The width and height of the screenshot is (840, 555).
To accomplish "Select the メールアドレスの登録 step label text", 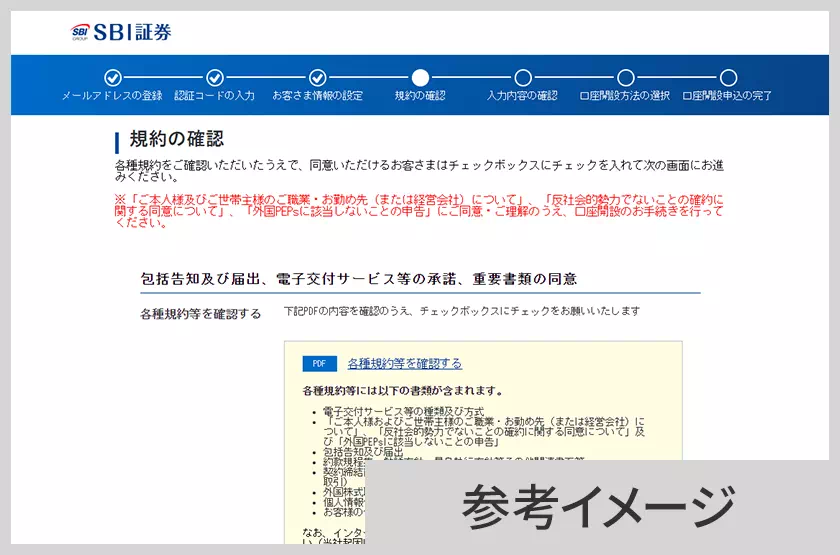I will pos(112,96).
